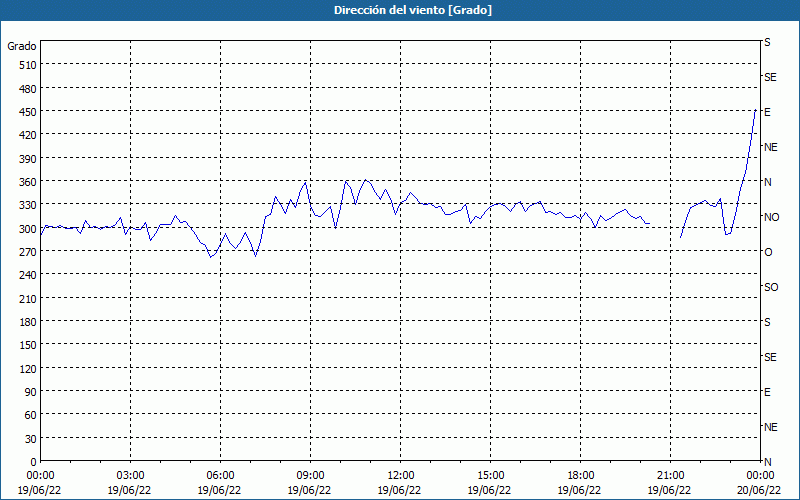Select the 330 degree axis value

(x=28, y=205)
